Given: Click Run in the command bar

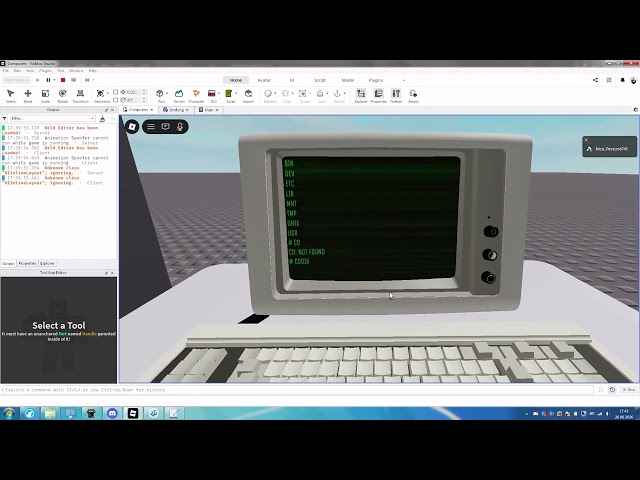Looking at the screenshot, I should [x=629, y=390].
